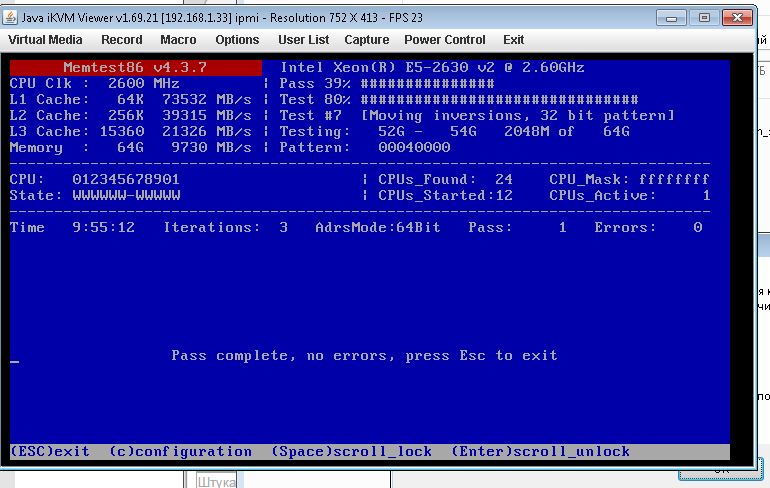Open the Power Control menu
This screenshot has width=770, height=488.
444,40
